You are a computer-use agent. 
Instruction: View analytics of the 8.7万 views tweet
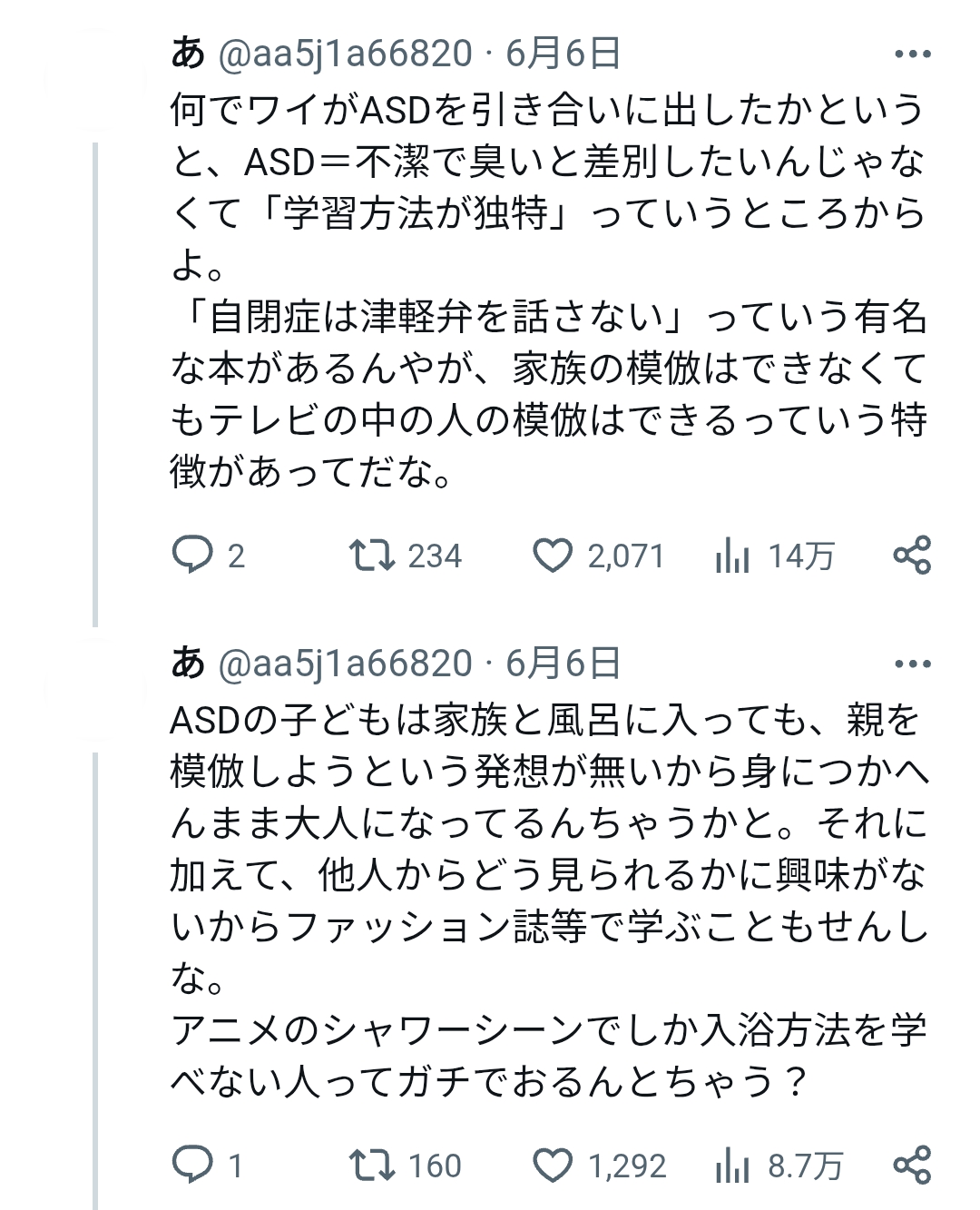732,1166
